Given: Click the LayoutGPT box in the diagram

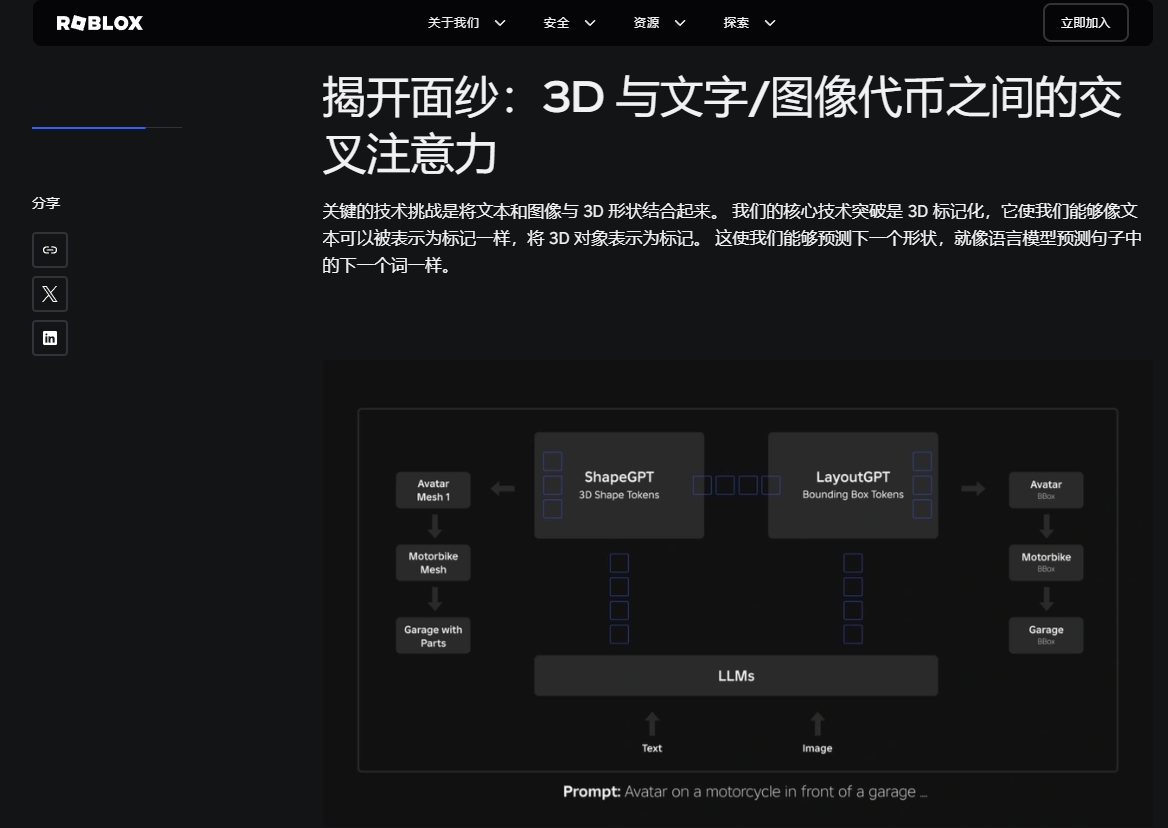Looking at the screenshot, I should (853, 485).
